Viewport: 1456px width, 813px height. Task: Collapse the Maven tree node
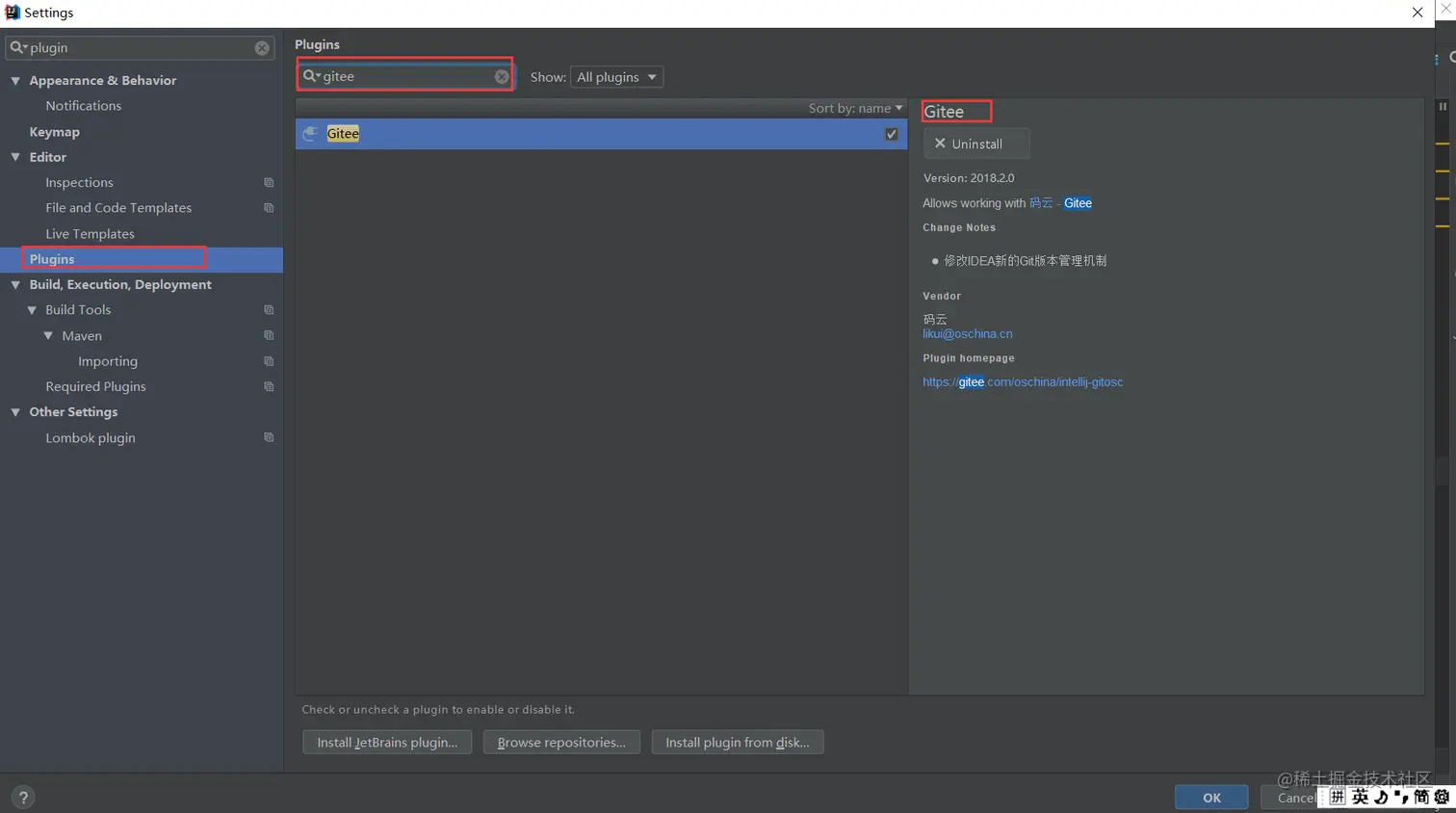(x=48, y=335)
